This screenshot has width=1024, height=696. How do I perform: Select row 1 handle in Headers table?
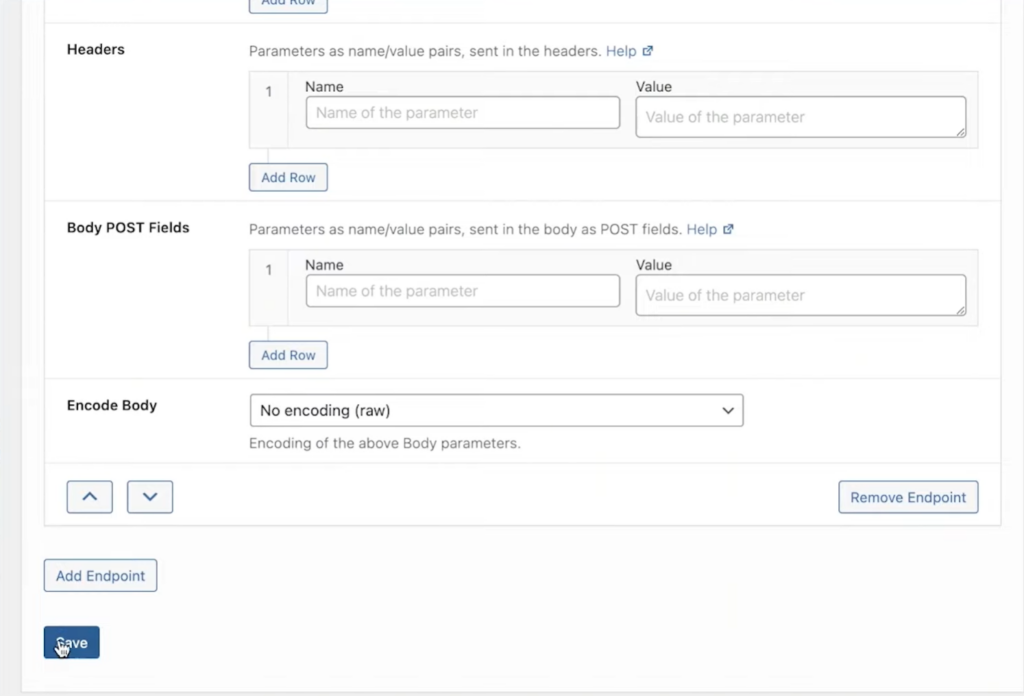(x=268, y=92)
